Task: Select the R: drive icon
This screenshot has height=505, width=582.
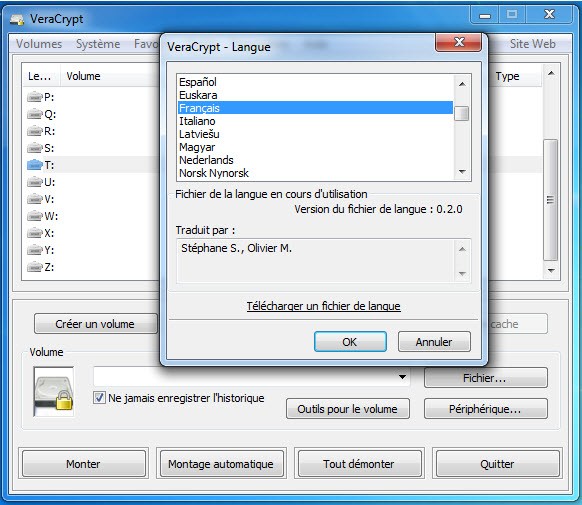Action: coord(35,131)
